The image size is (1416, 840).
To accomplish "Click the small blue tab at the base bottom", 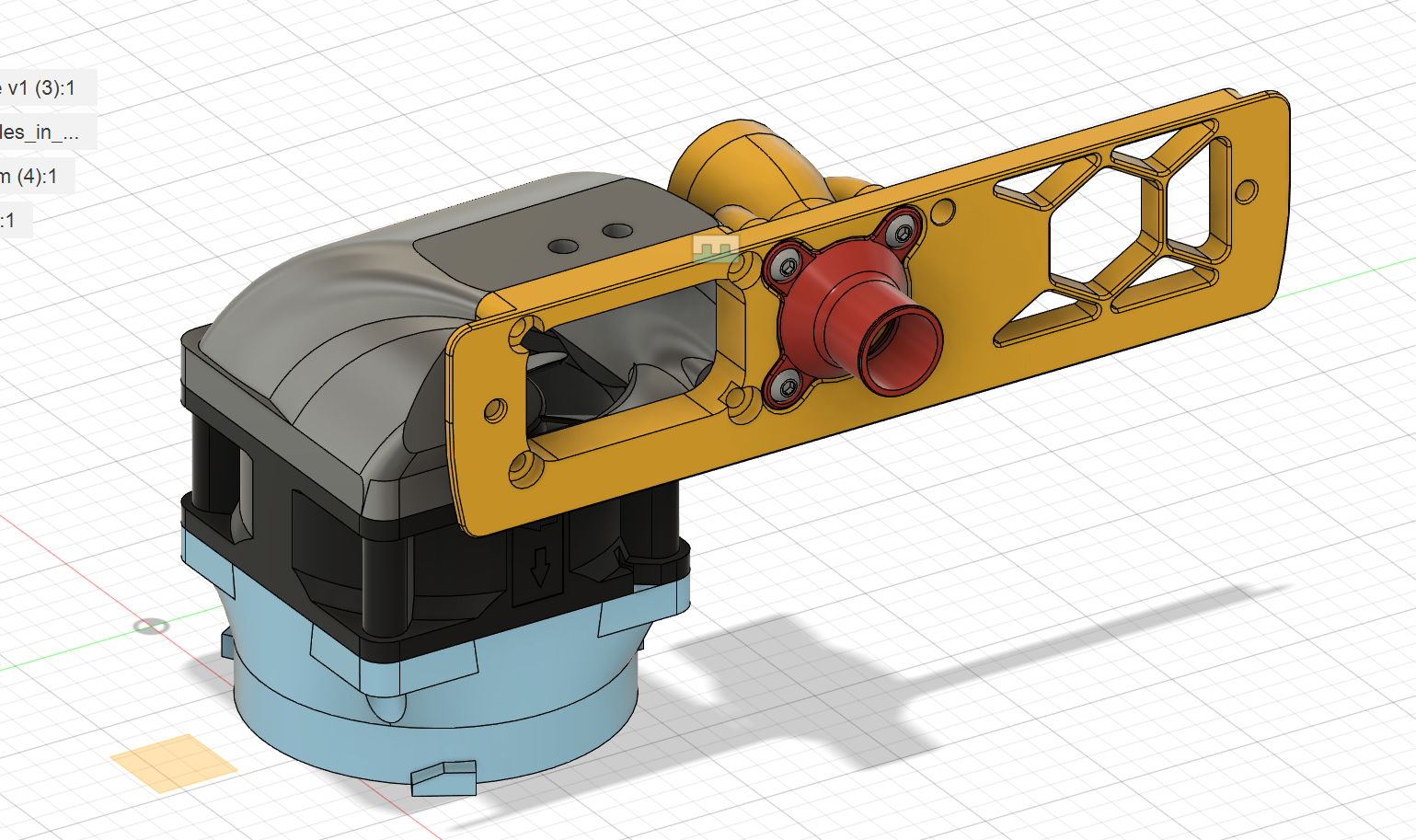I will click(x=443, y=778).
